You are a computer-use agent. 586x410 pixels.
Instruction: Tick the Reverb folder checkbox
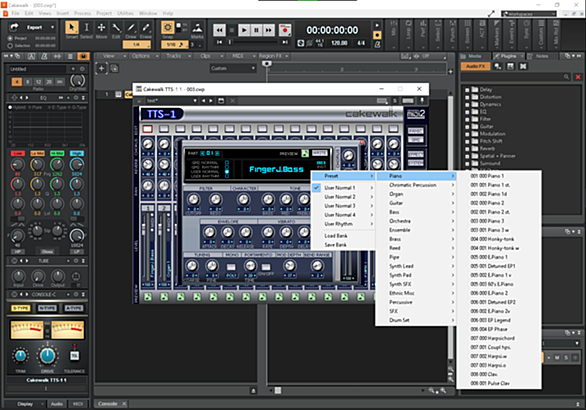467,149
